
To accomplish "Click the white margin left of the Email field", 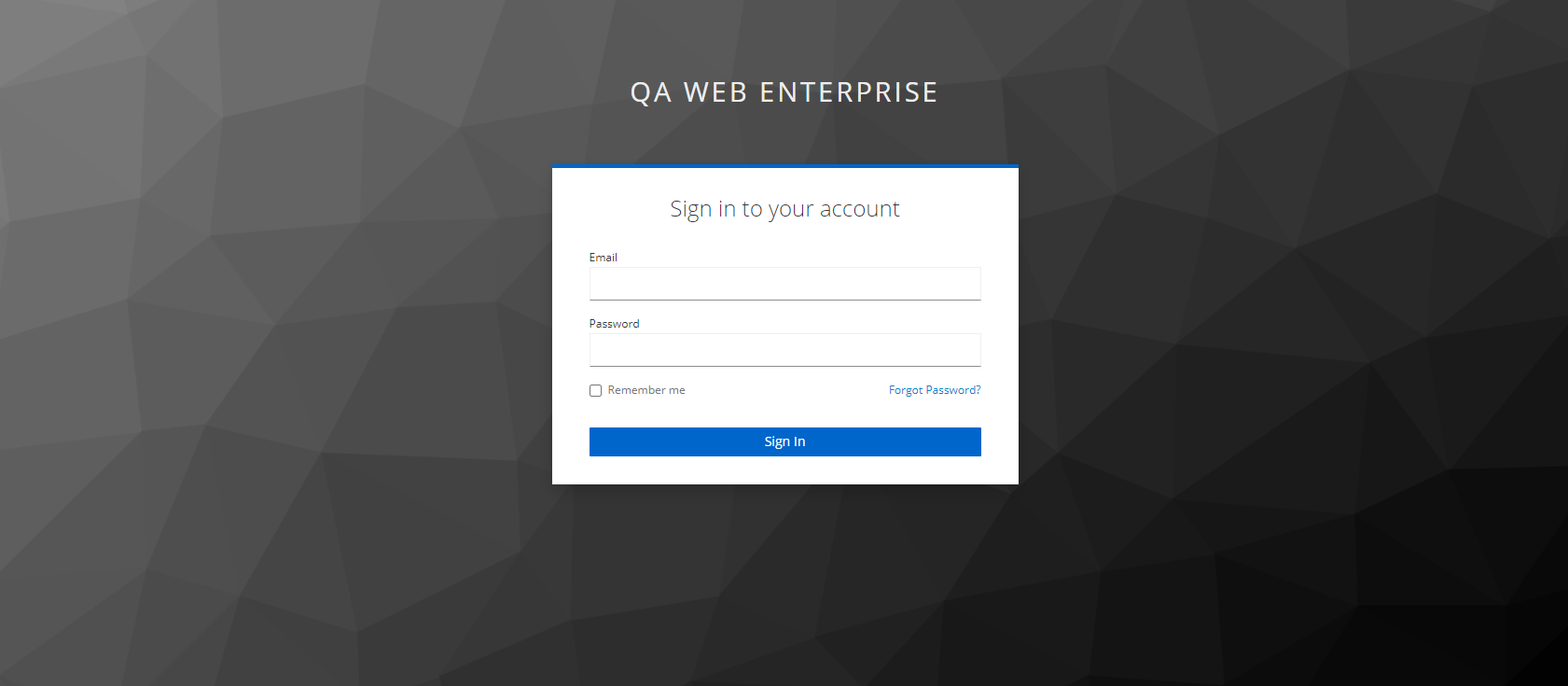I will (x=570, y=284).
